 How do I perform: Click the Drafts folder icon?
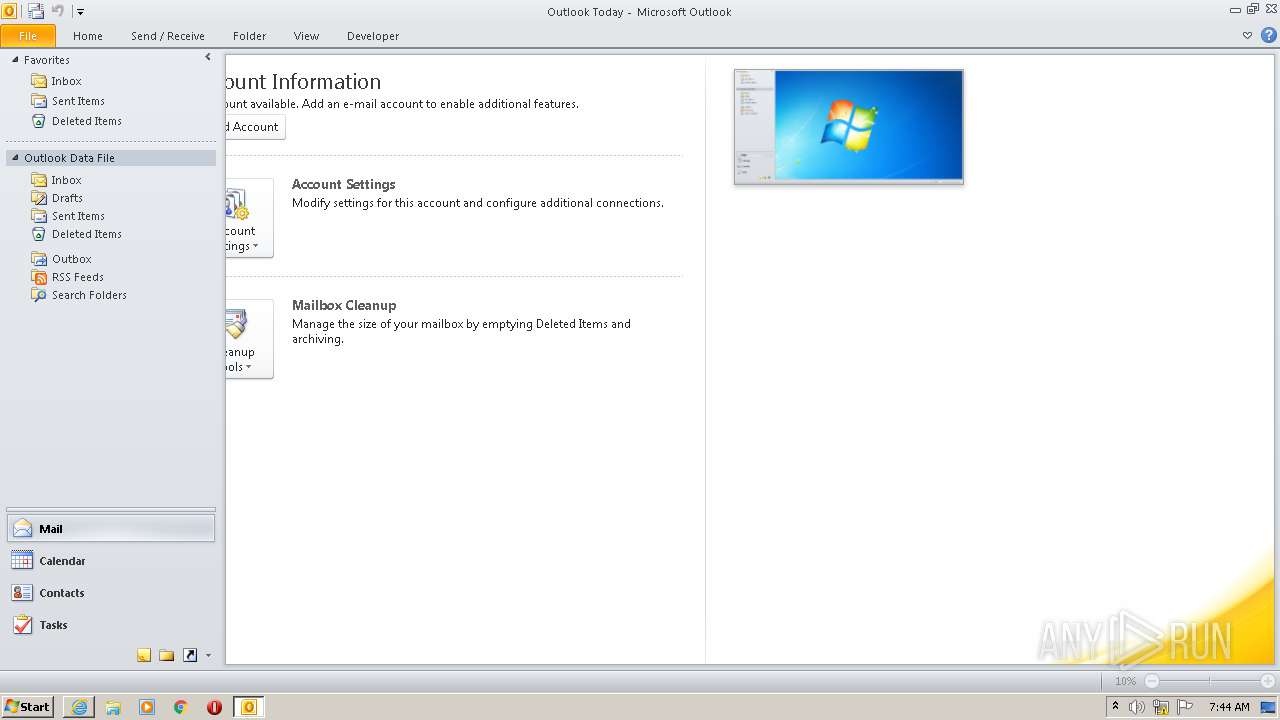(39, 198)
